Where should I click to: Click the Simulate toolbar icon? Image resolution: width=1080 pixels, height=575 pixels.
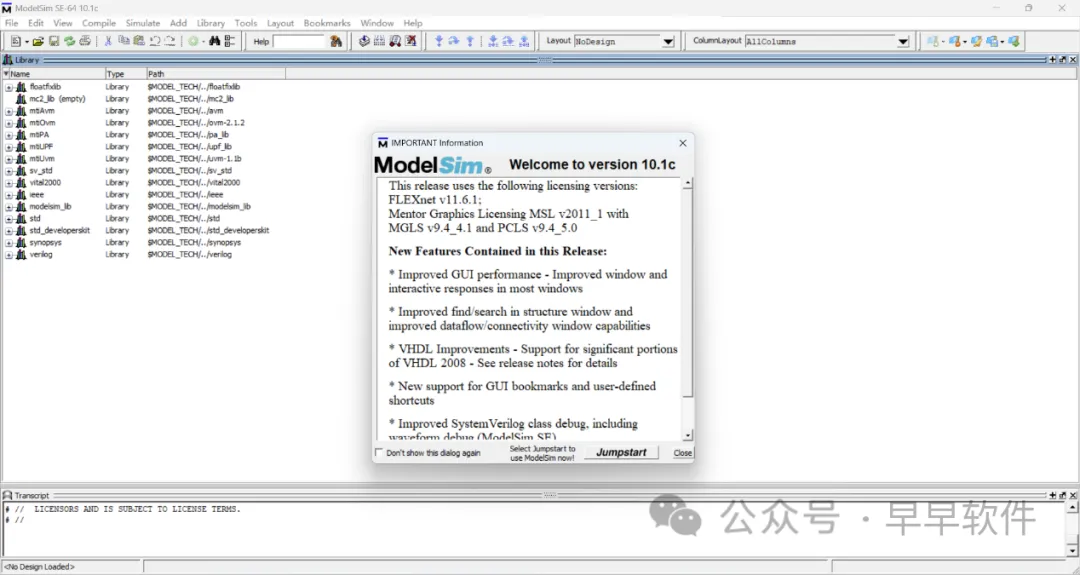click(395, 41)
